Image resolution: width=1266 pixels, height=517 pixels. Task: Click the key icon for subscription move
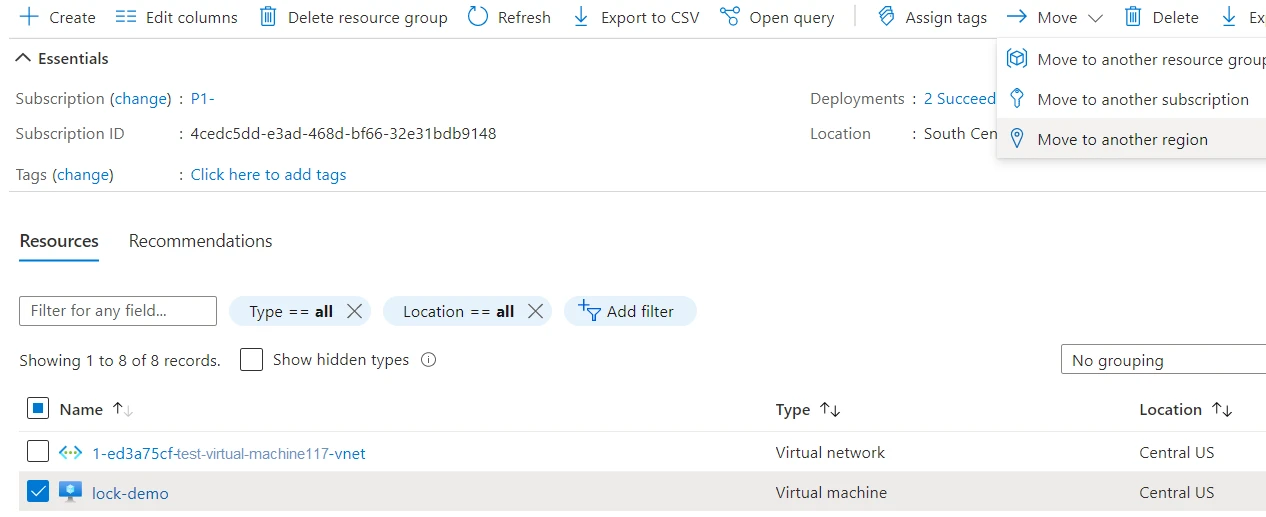point(1017,98)
